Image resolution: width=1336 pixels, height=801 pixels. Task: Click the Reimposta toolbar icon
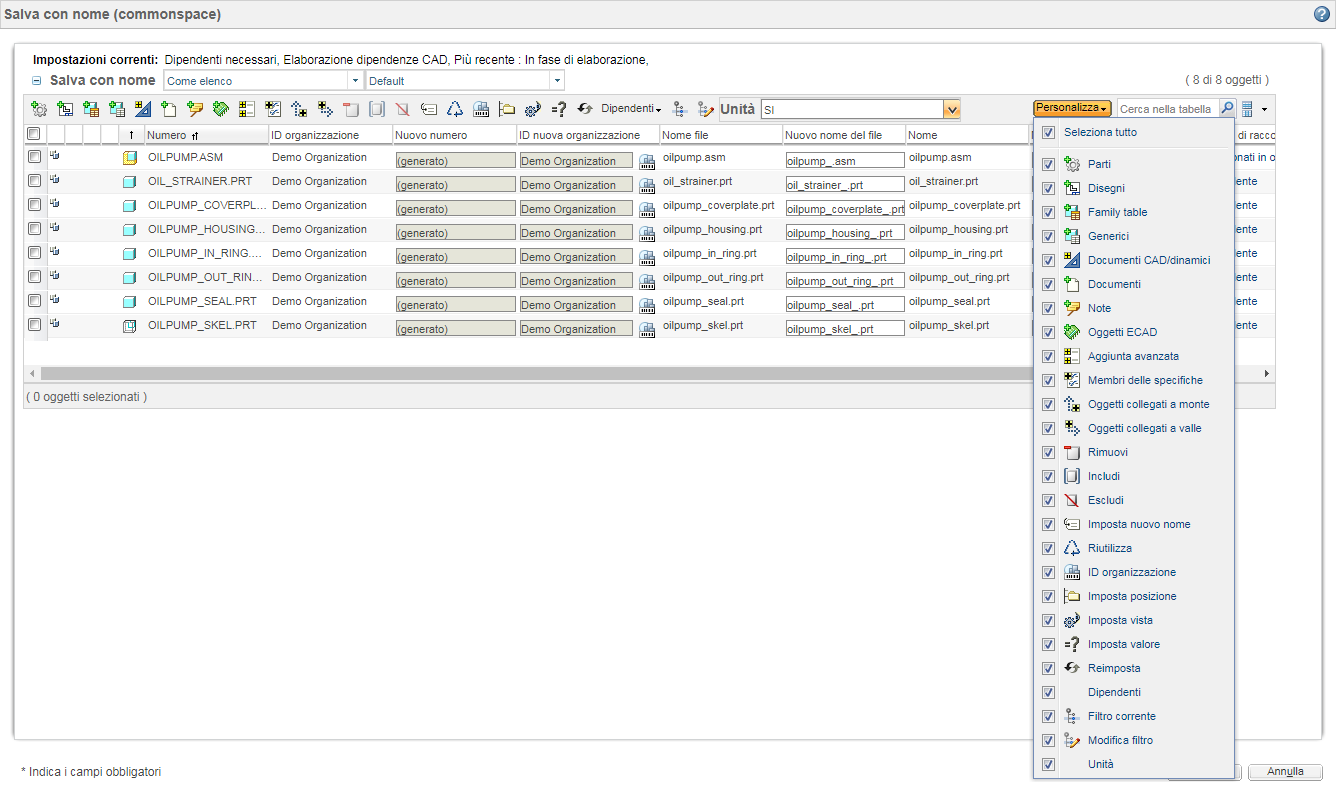[585, 109]
